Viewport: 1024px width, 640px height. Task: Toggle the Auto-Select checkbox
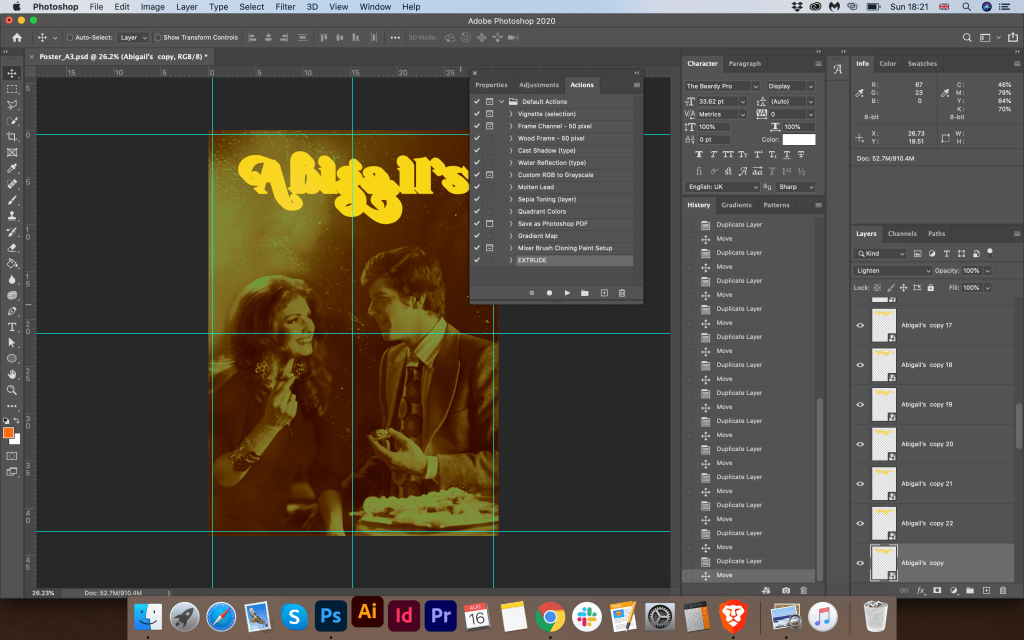click(x=70, y=37)
